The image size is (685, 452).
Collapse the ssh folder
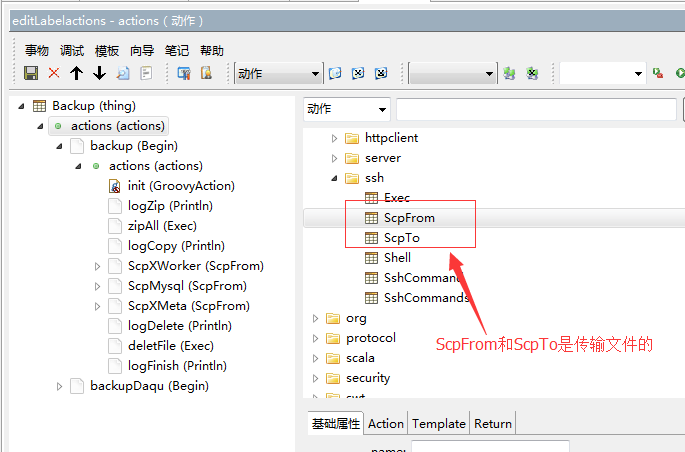click(334, 178)
